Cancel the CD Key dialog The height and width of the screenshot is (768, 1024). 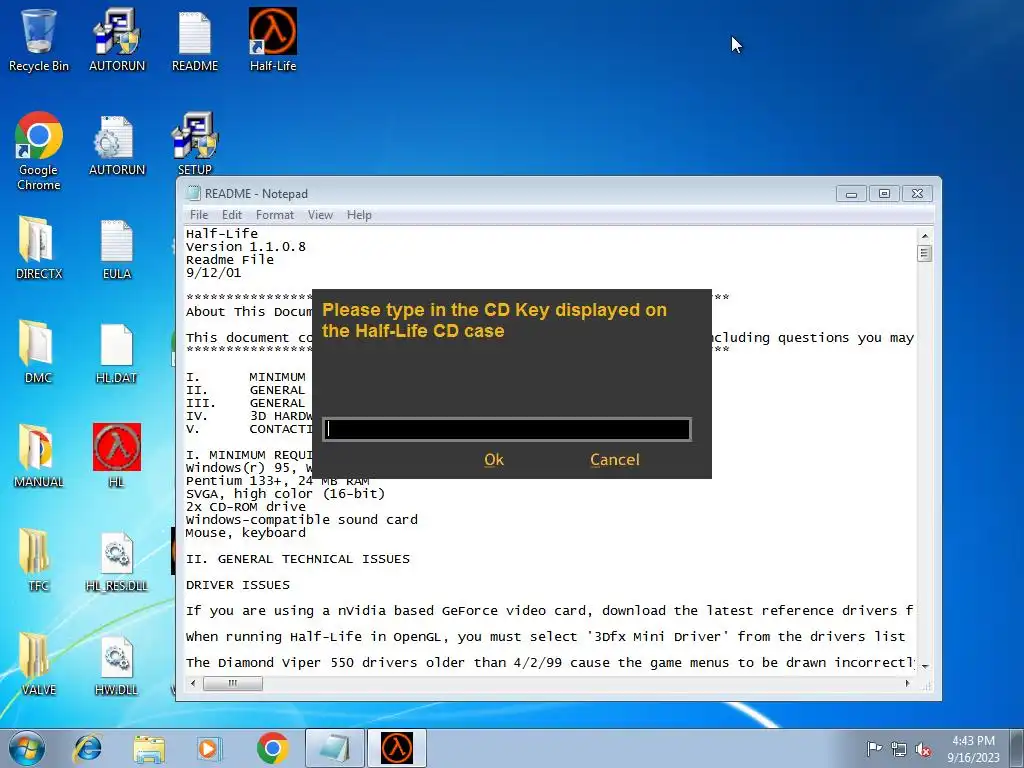pyautogui.click(x=615, y=460)
